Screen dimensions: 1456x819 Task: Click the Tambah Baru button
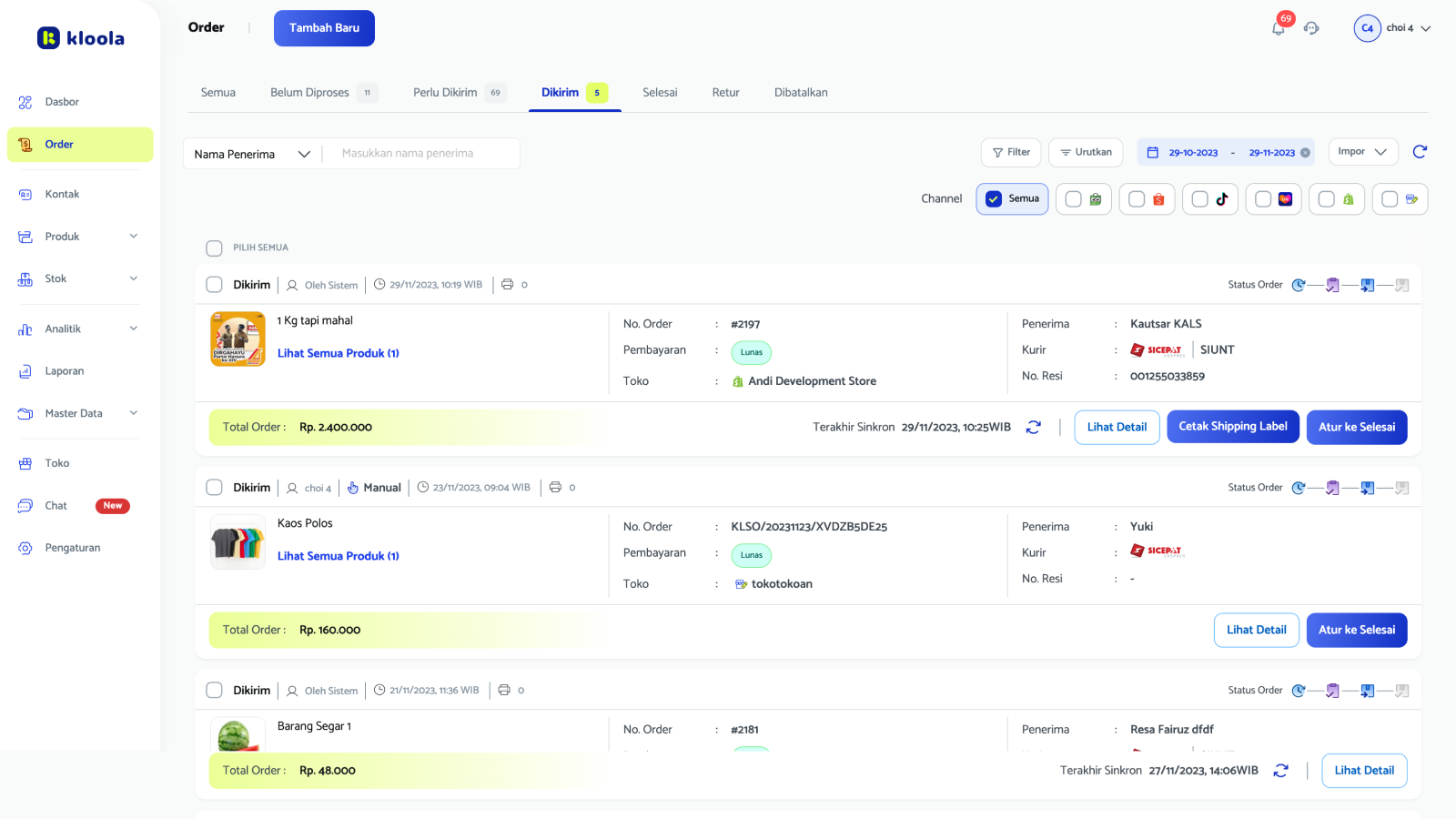(324, 28)
